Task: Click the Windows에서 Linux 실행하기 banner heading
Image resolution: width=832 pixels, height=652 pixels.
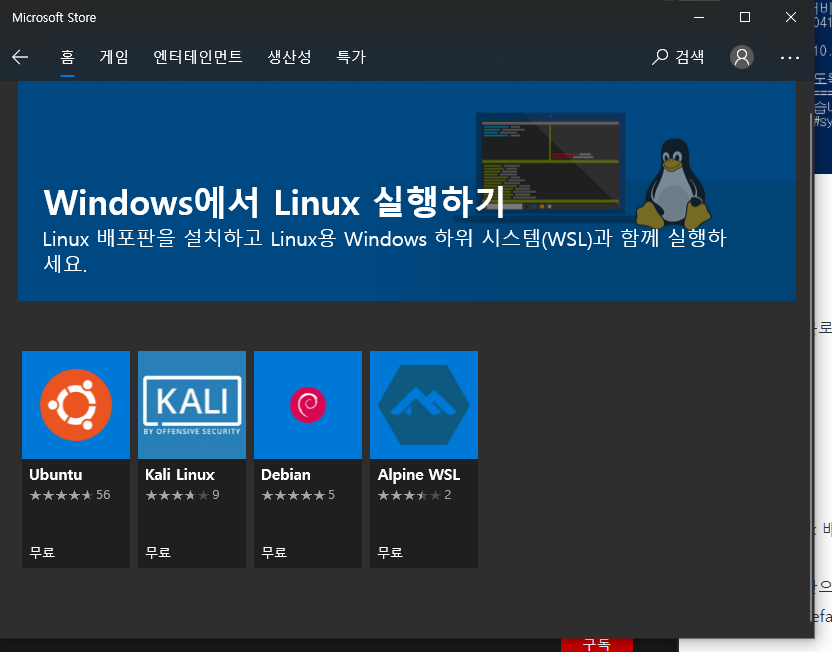Action: [274, 202]
